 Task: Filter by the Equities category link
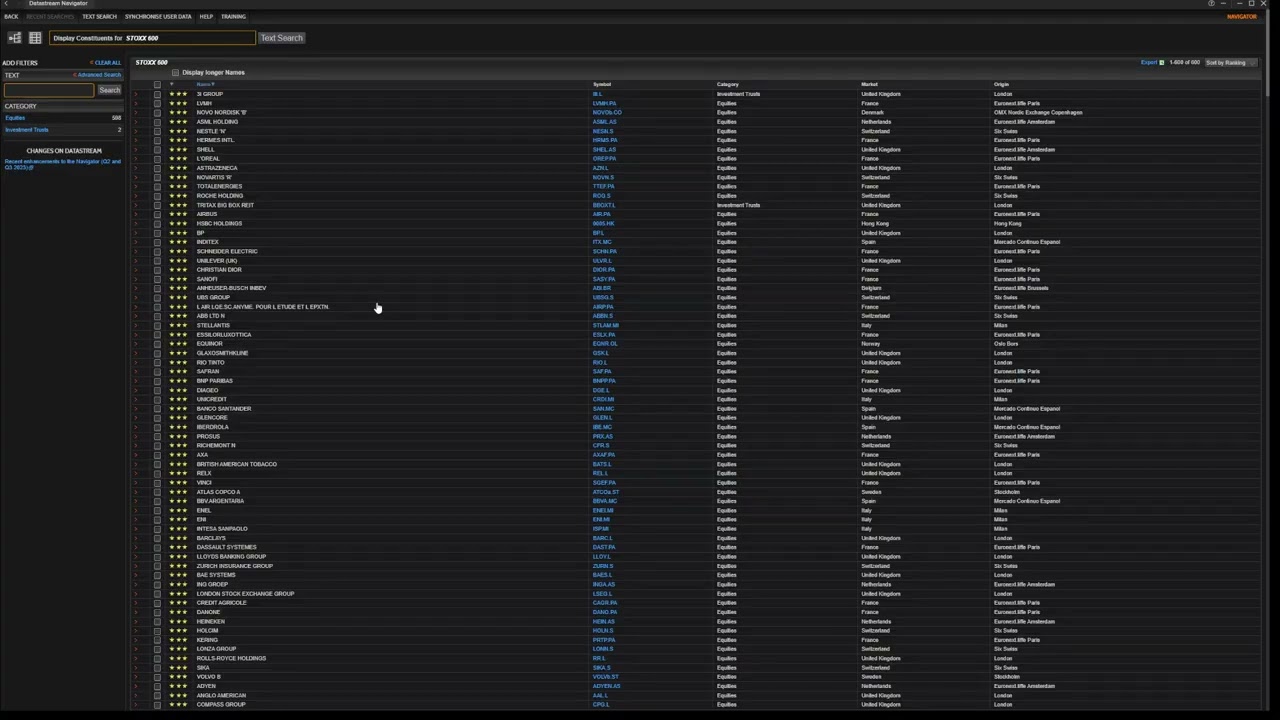tap(15, 118)
